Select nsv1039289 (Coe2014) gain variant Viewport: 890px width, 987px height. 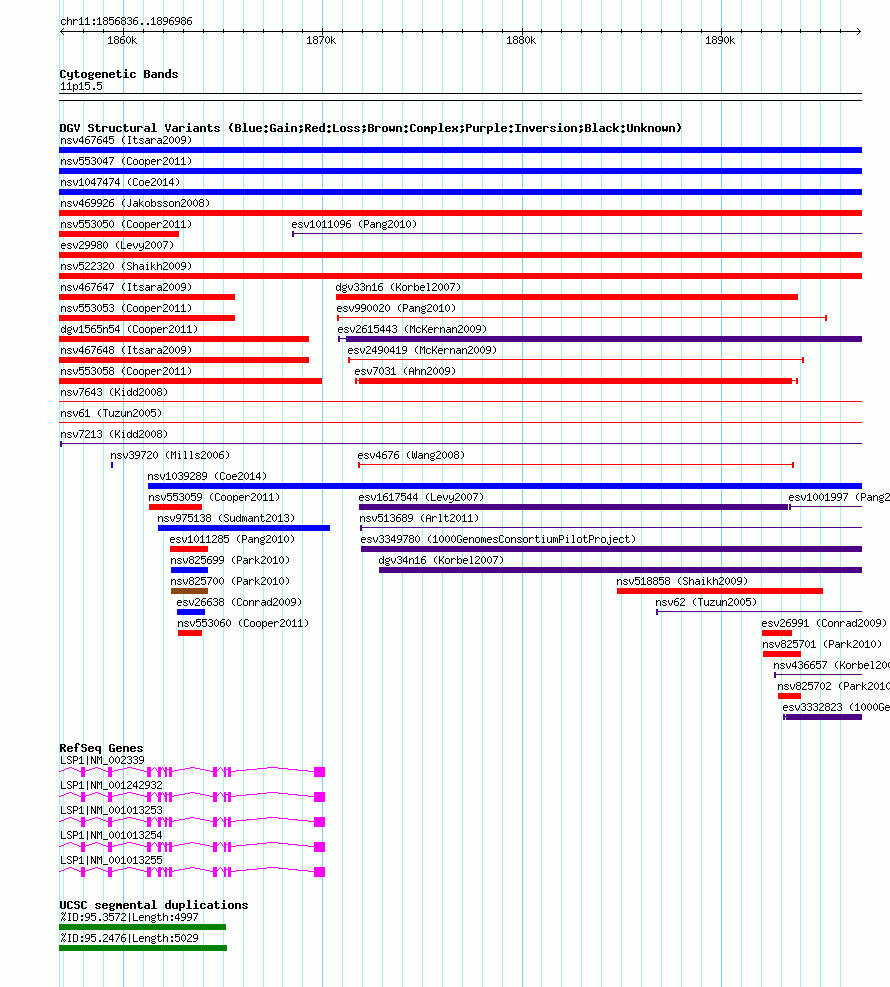point(207,477)
